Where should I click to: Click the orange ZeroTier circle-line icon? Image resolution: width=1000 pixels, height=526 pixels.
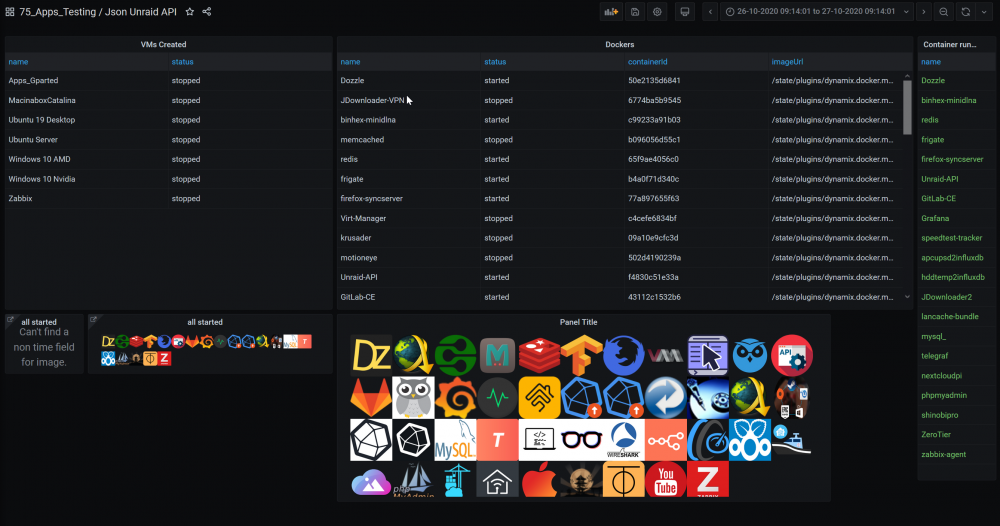point(623,480)
